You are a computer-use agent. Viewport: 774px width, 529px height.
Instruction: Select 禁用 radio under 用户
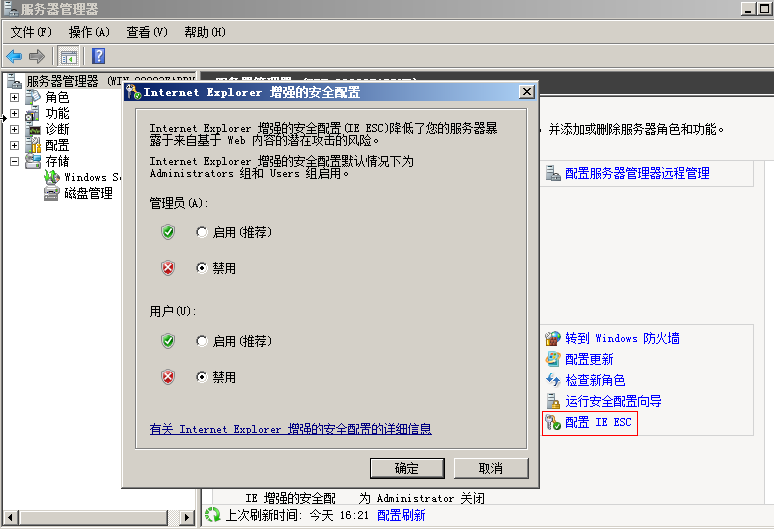tap(201, 377)
